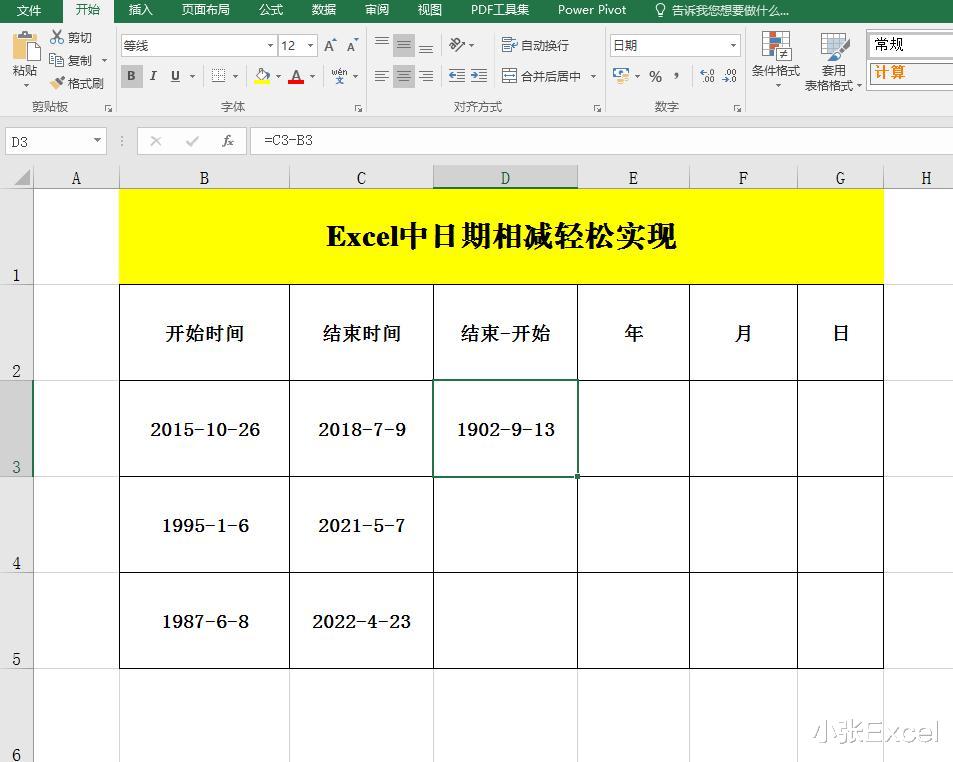The width and height of the screenshot is (953, 762).
Task: Open the 数据 ribbon tab
Action: [324, 10]
